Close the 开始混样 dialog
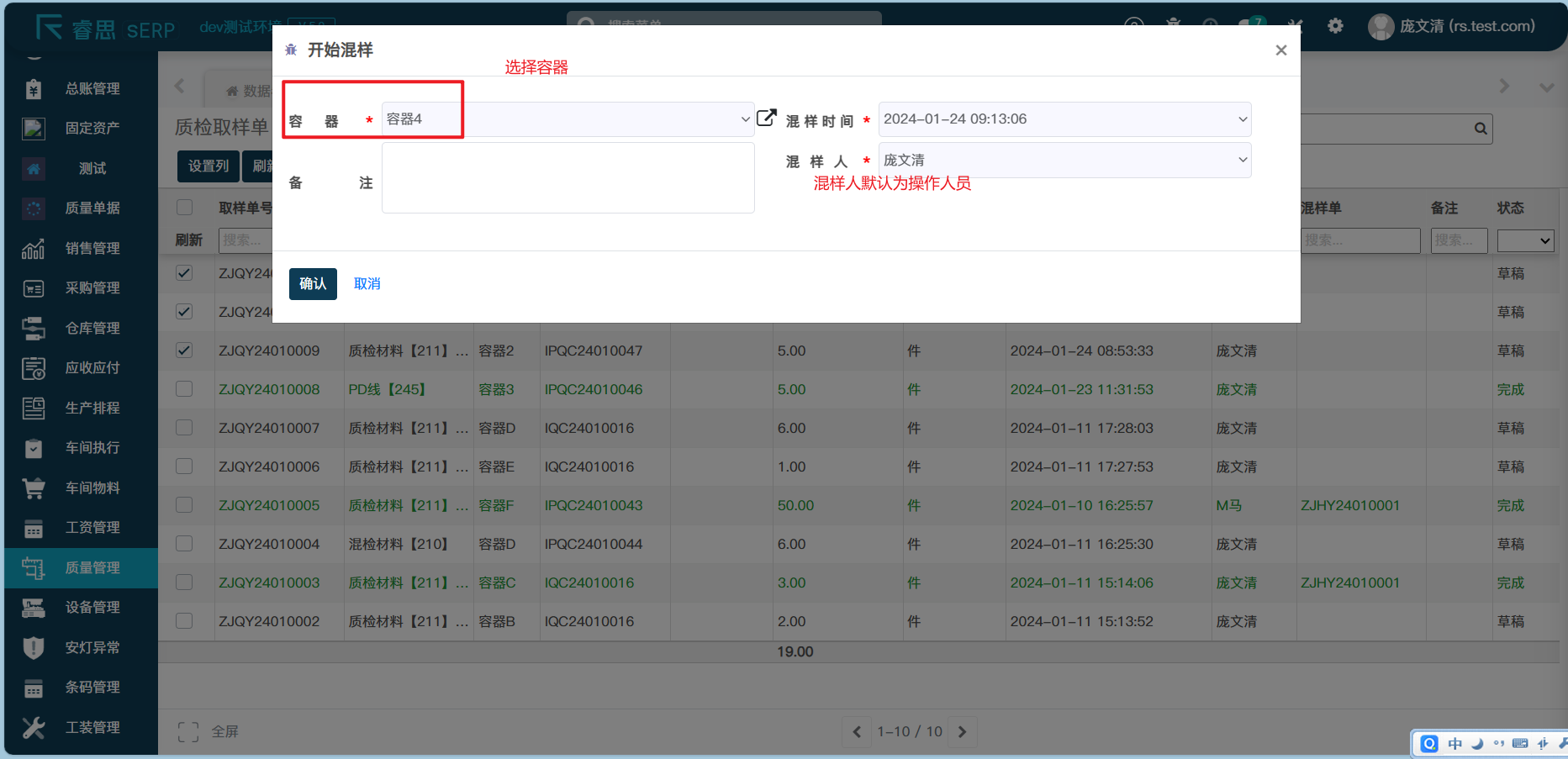 tap(1280, 50)
